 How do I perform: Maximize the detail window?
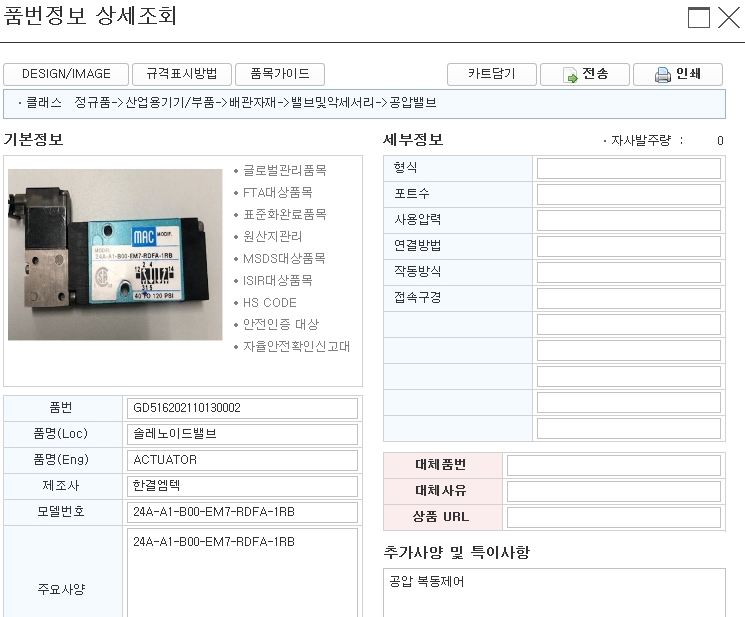tap(699, 18)
